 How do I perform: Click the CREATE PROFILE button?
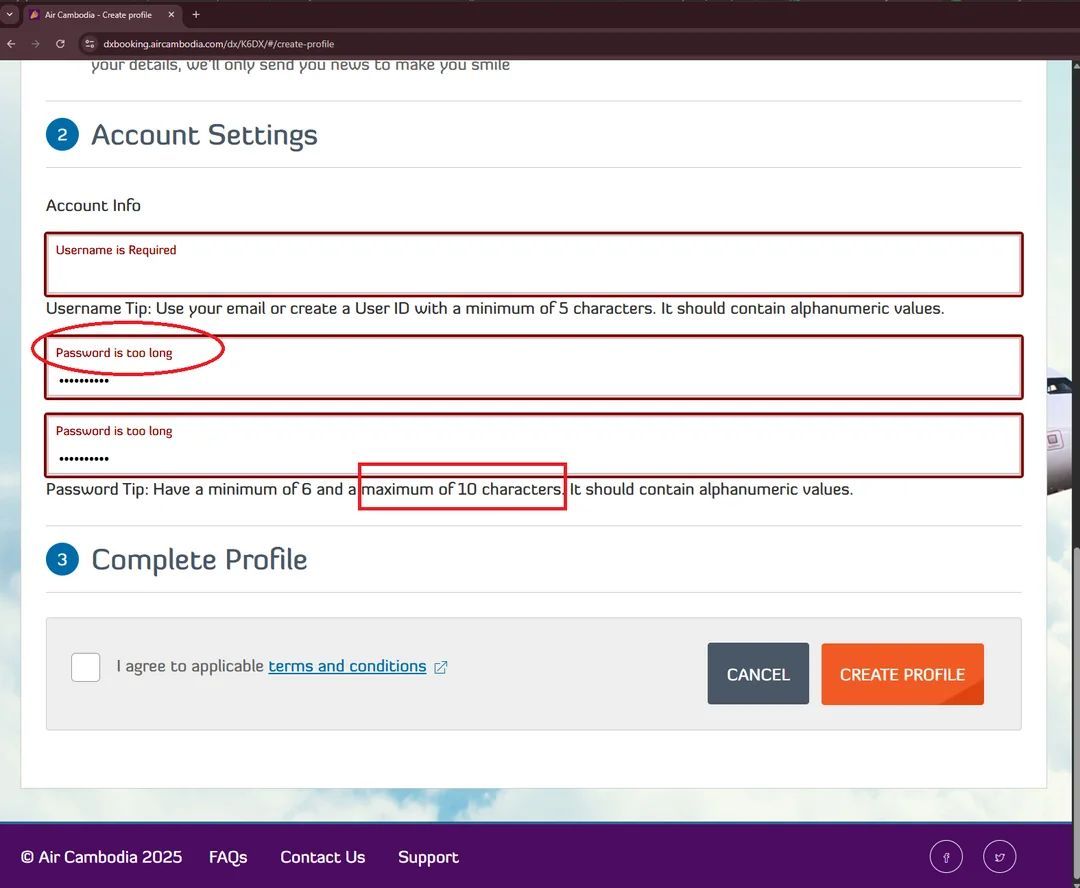(902, 674)
